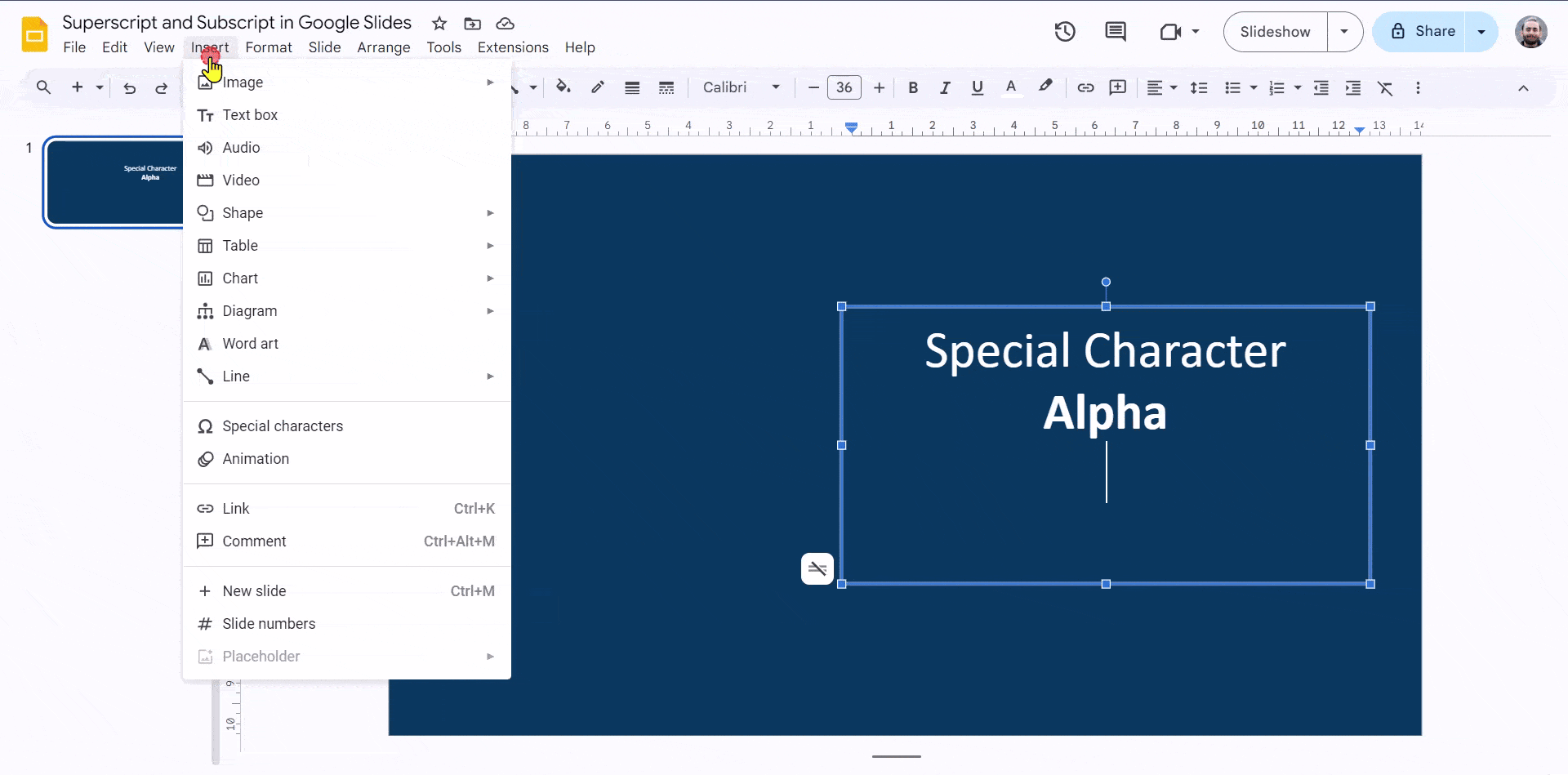Apply decrease indent
This screenshot has width=1568, height=775.
[x=1321, y=87]
